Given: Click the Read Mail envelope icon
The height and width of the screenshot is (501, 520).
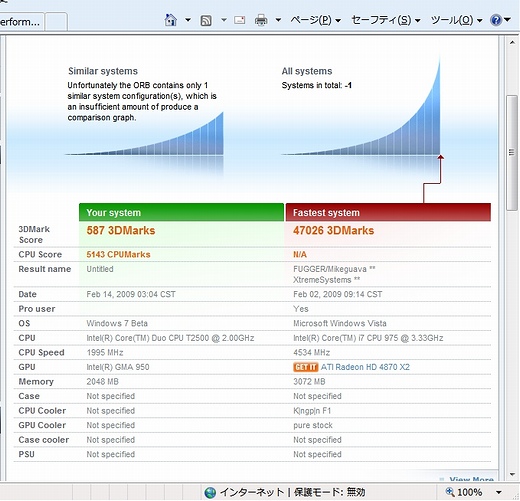Looking at the screenshot, I should click(240, 20).
